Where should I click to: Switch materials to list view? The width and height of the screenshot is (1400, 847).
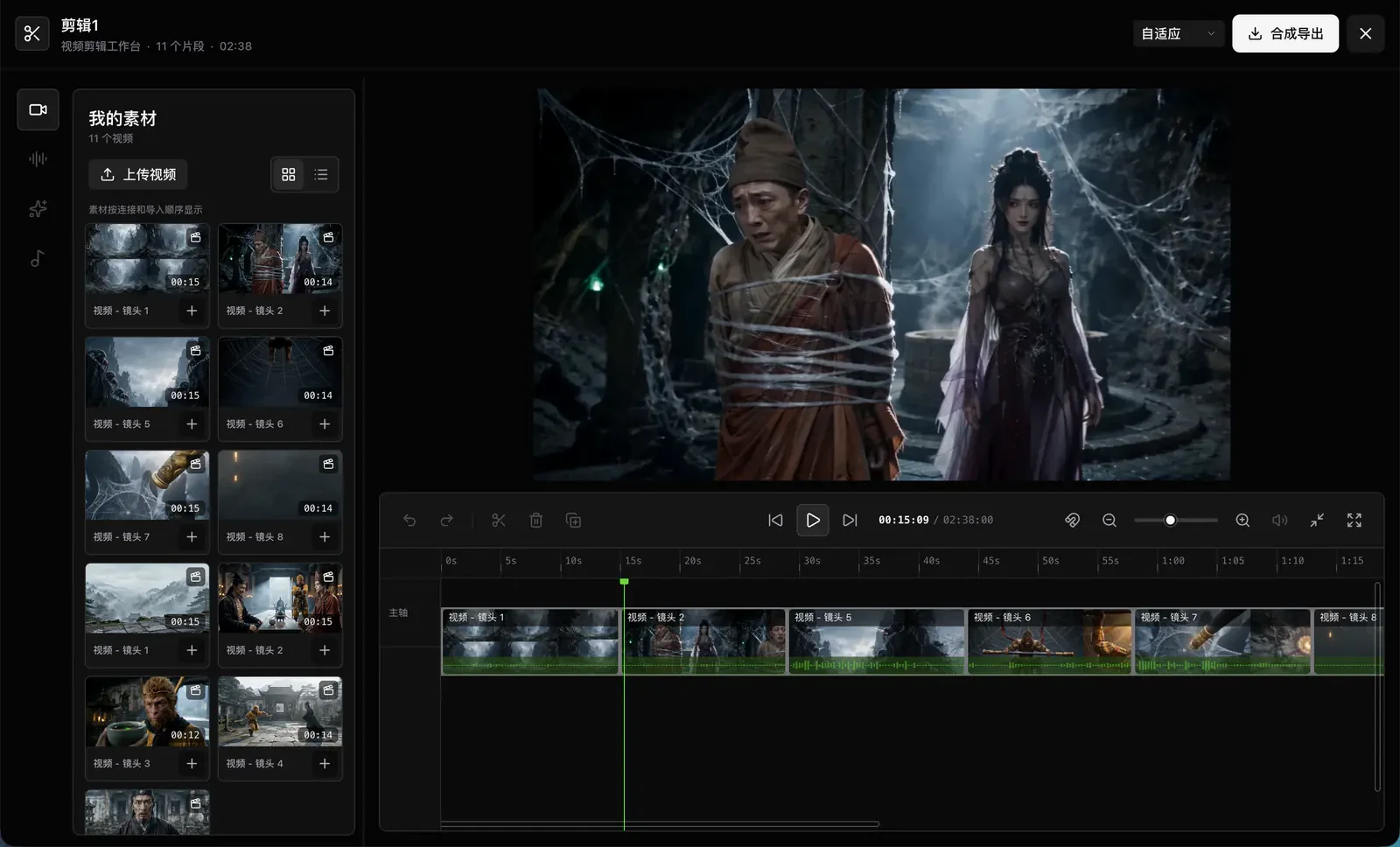click(321, 175)
